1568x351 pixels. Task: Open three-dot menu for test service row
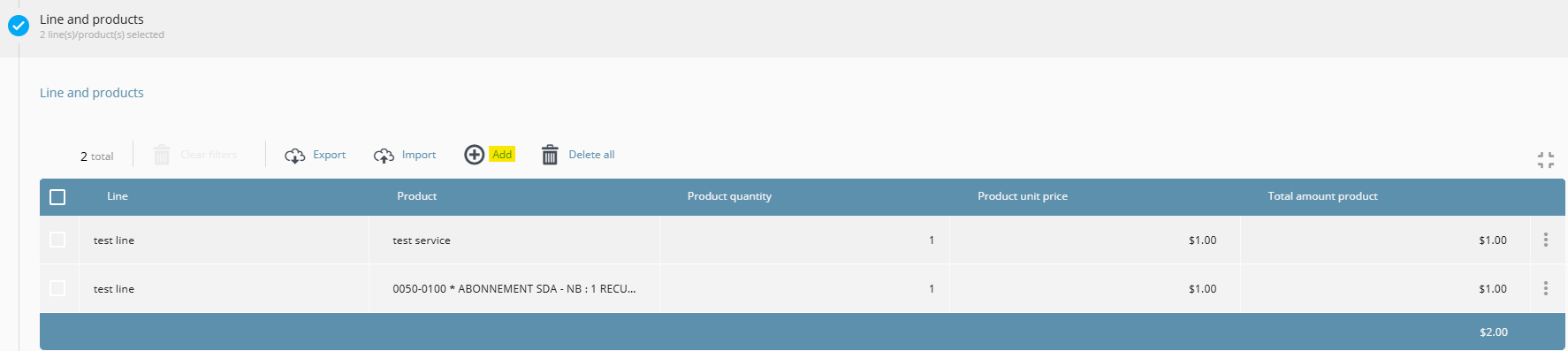pos(1546,240)
